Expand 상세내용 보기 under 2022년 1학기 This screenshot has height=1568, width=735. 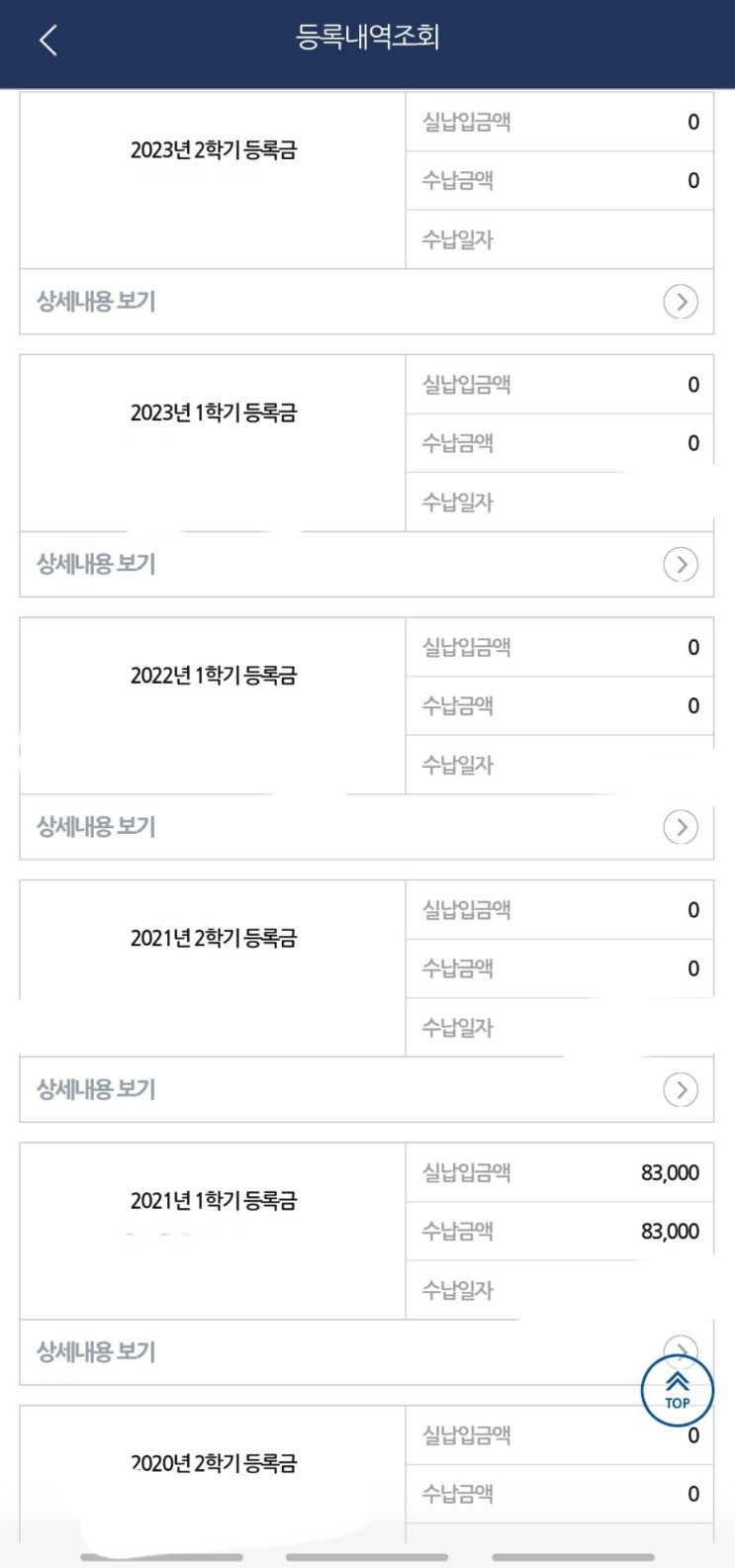[x=96, y=827]
